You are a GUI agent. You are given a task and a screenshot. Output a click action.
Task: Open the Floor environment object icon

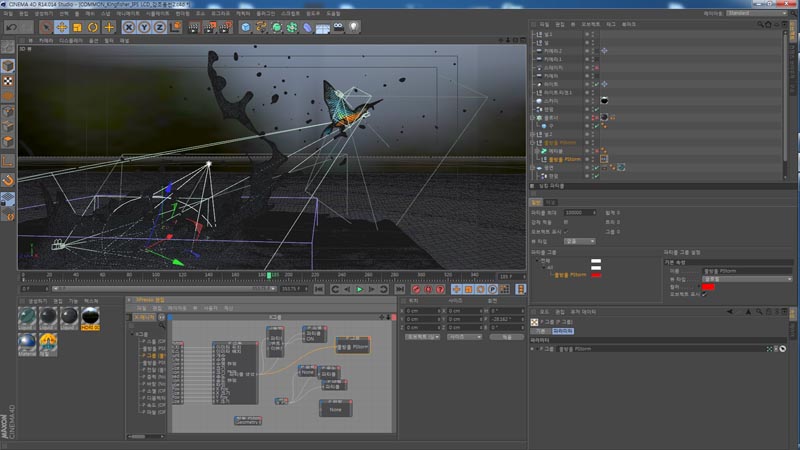322,28
